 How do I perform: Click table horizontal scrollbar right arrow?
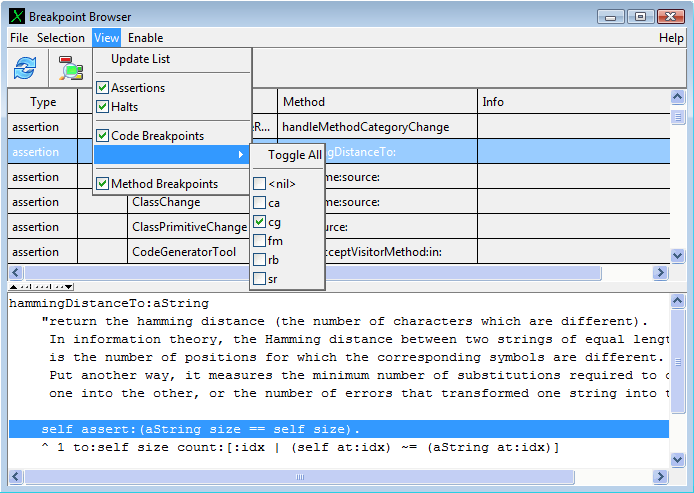(660, 273)
